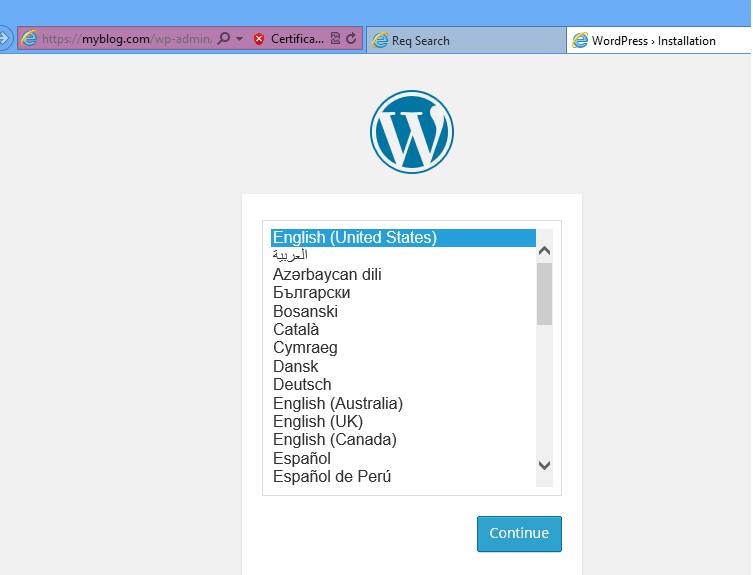
Task: Click the IE icon on WordPress Installation tab
Action: [x=580, y=40]
